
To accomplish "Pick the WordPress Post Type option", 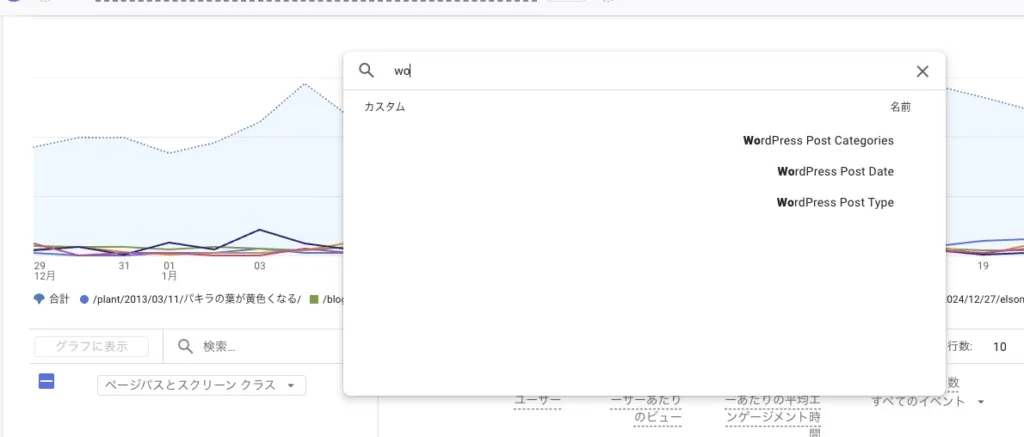I will pos(835,203).
